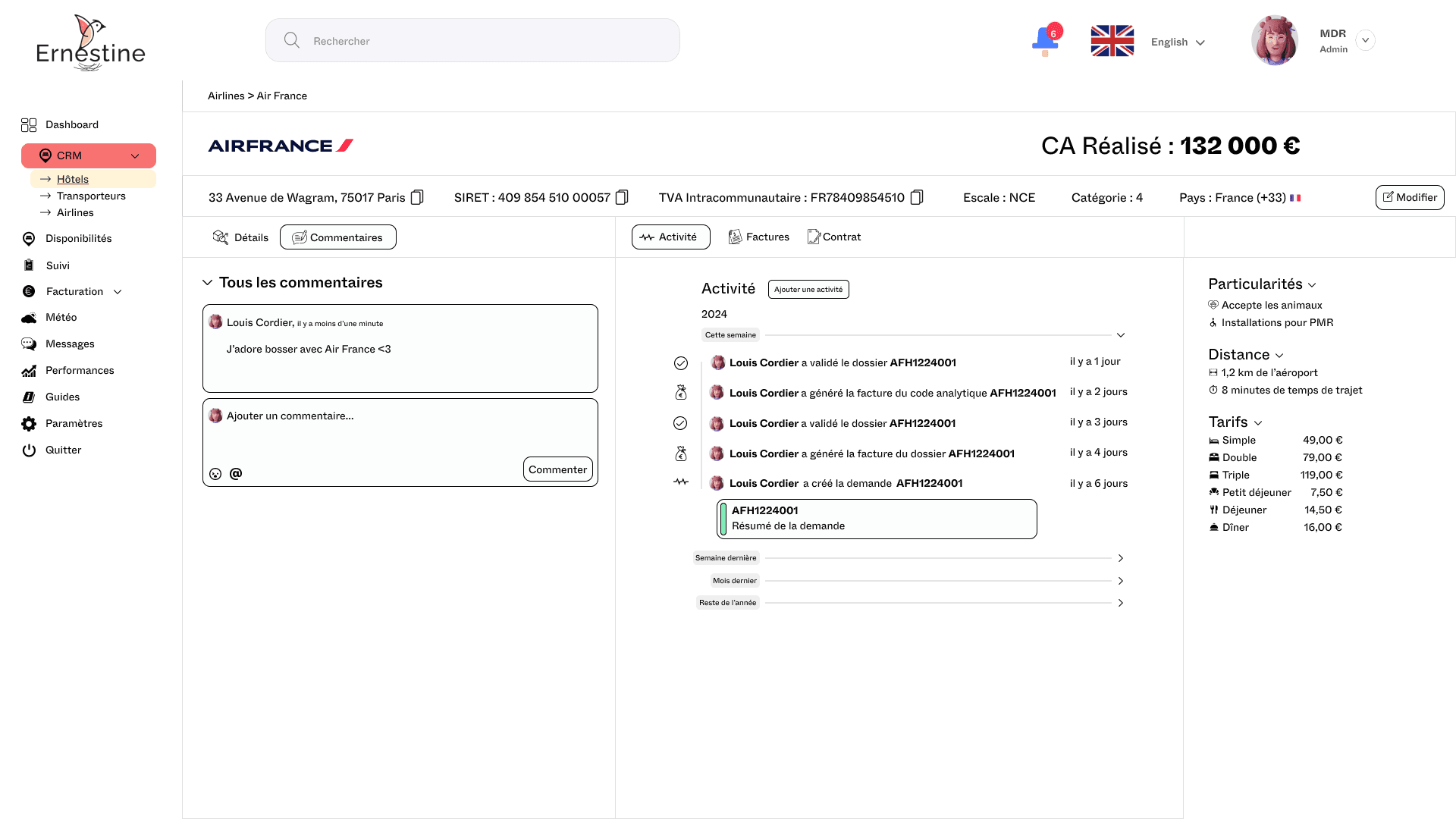The height and width of the screenshot is (819, 1456).
Task: Switch to the Factures tab
Action: (x=758, y=237)
